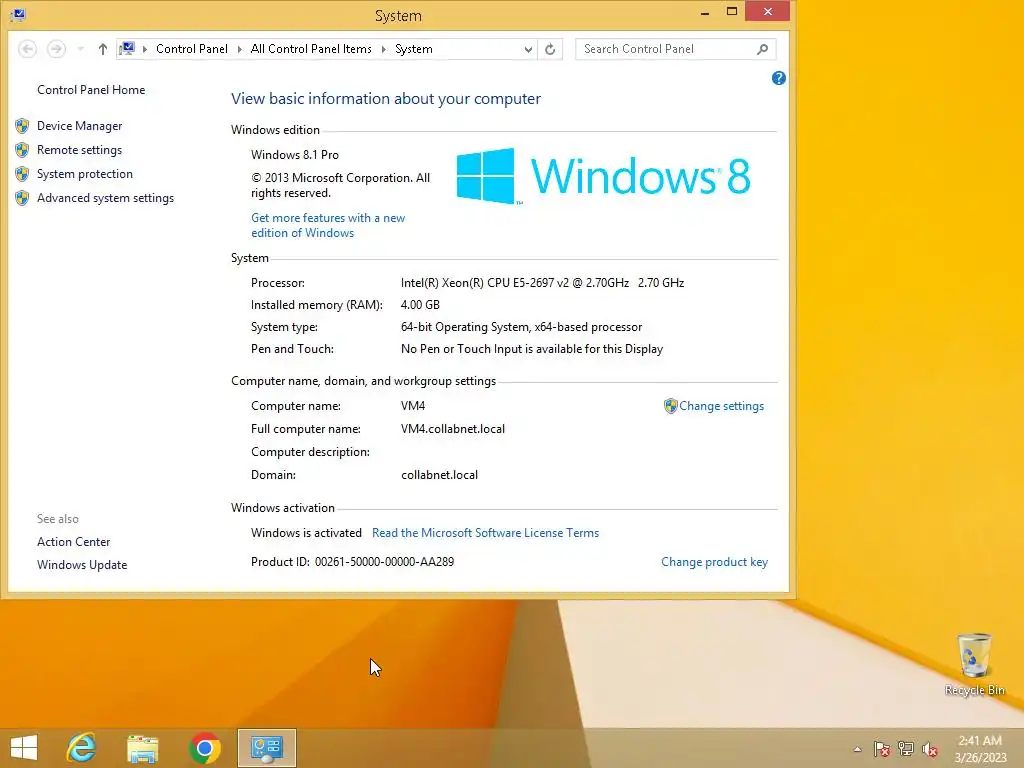Open System protection link
Viewport: 1024px width, 768px height.
pos(84,174)
